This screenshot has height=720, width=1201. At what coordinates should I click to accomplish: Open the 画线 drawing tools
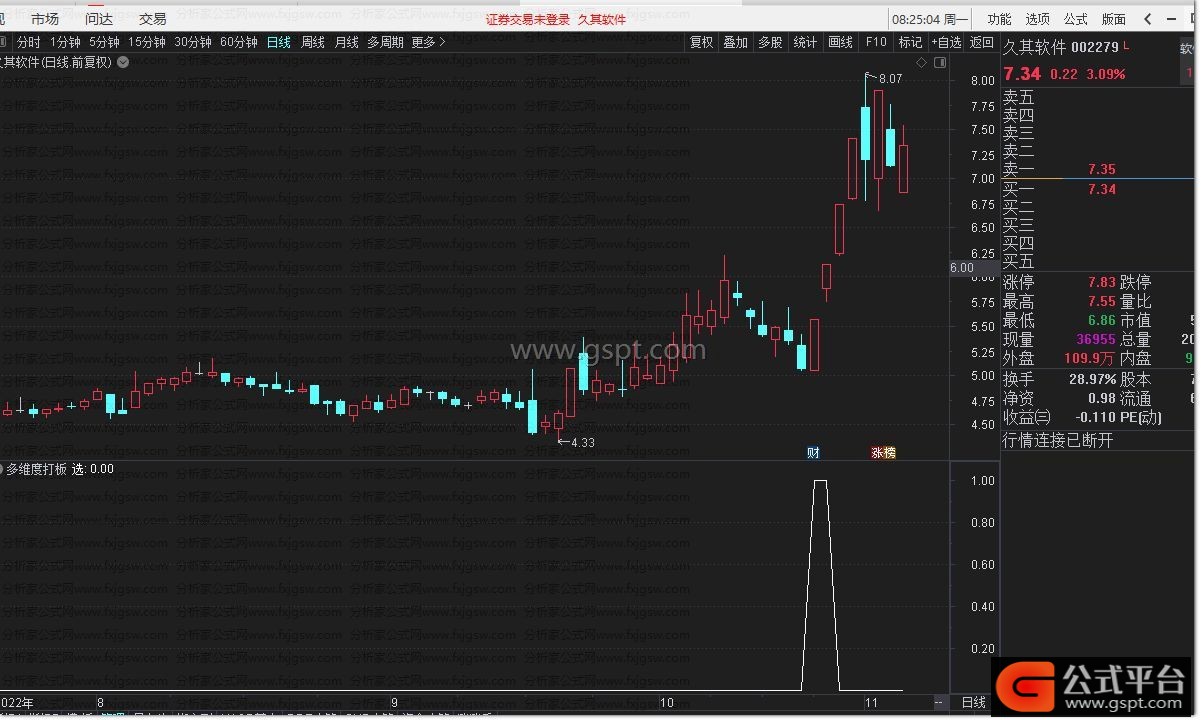[x=840, y=42]
